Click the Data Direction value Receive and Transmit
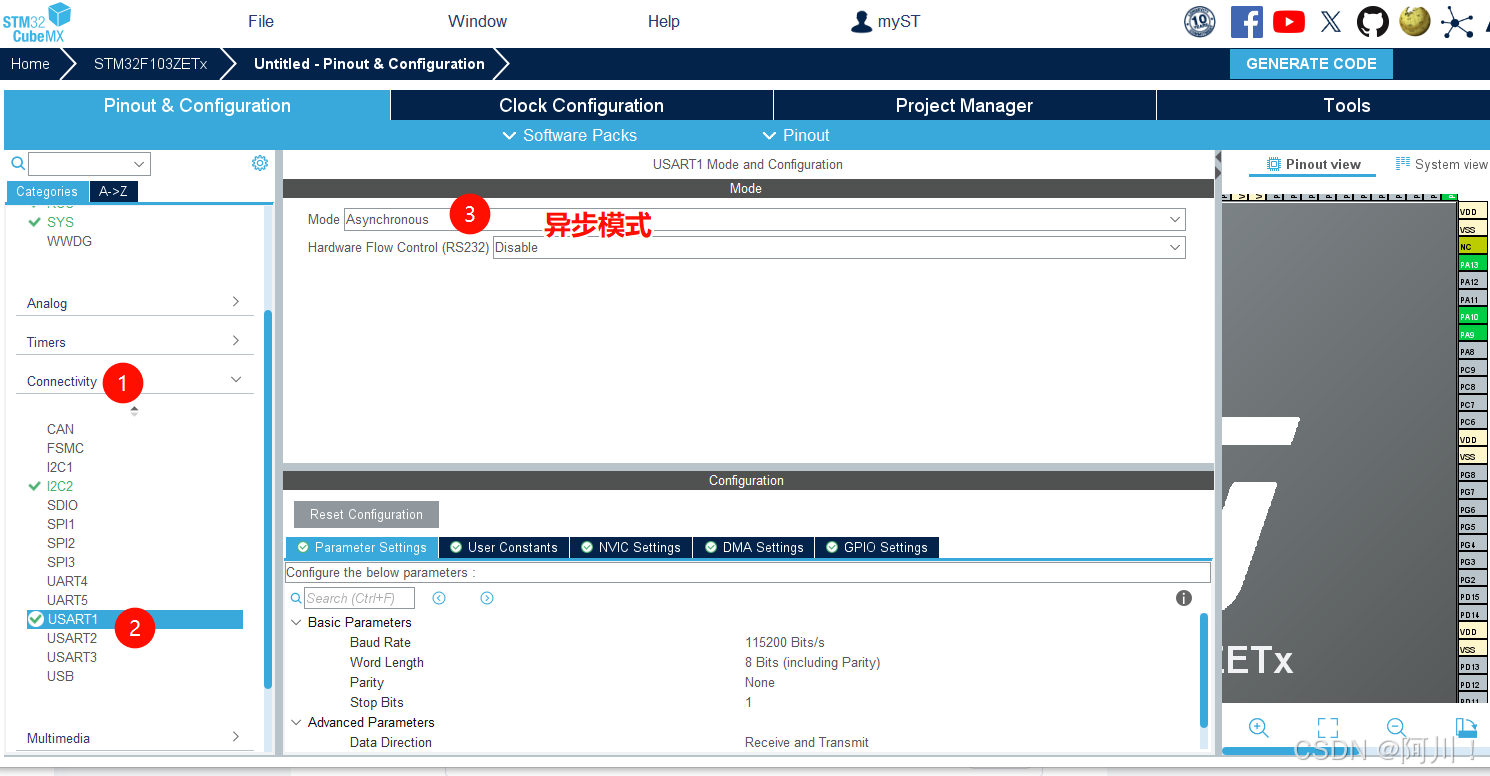Viewport: 1490px width, 776px height. (807, 742)
